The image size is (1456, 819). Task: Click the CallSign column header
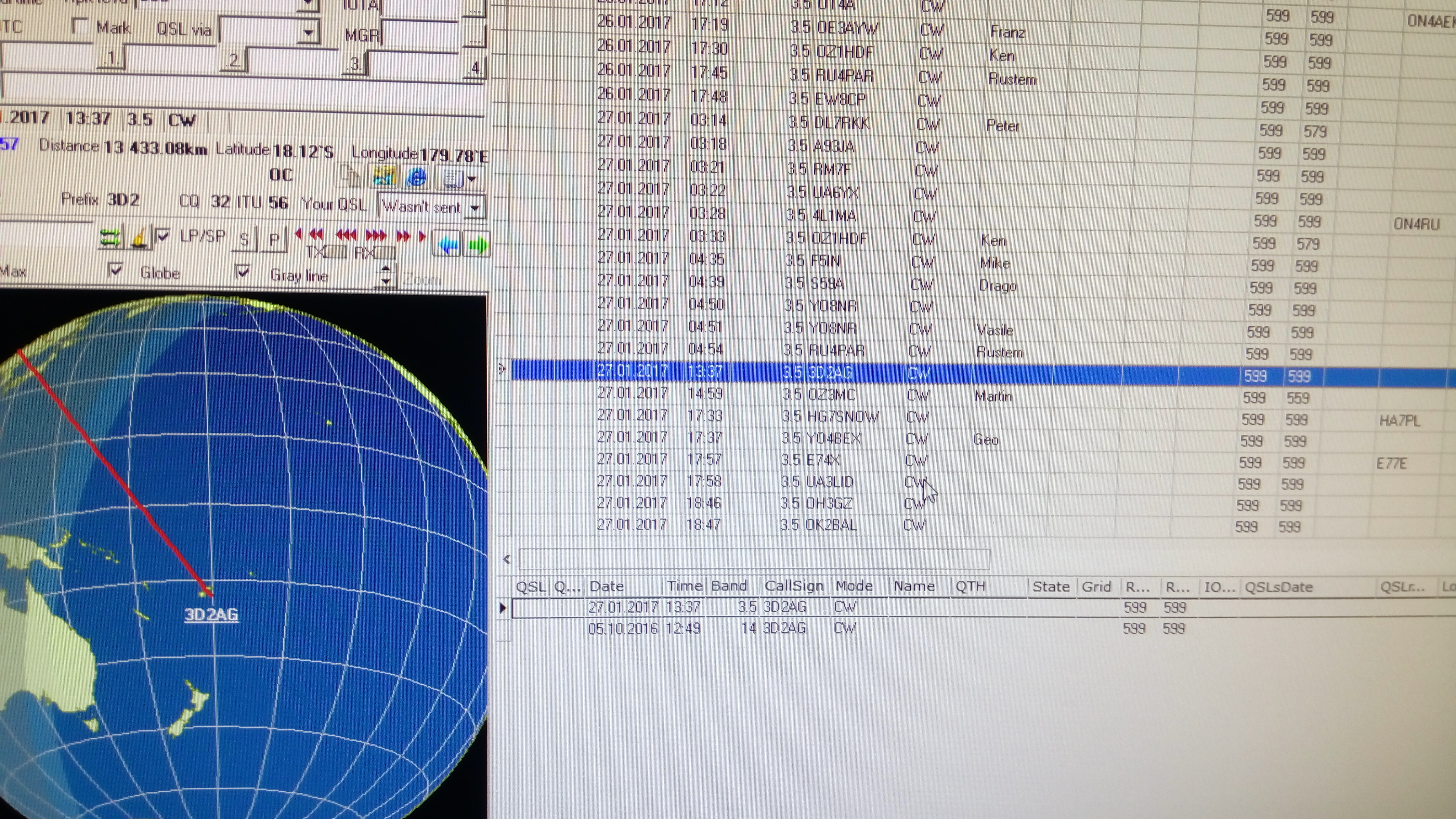click(x=793, y=585)
